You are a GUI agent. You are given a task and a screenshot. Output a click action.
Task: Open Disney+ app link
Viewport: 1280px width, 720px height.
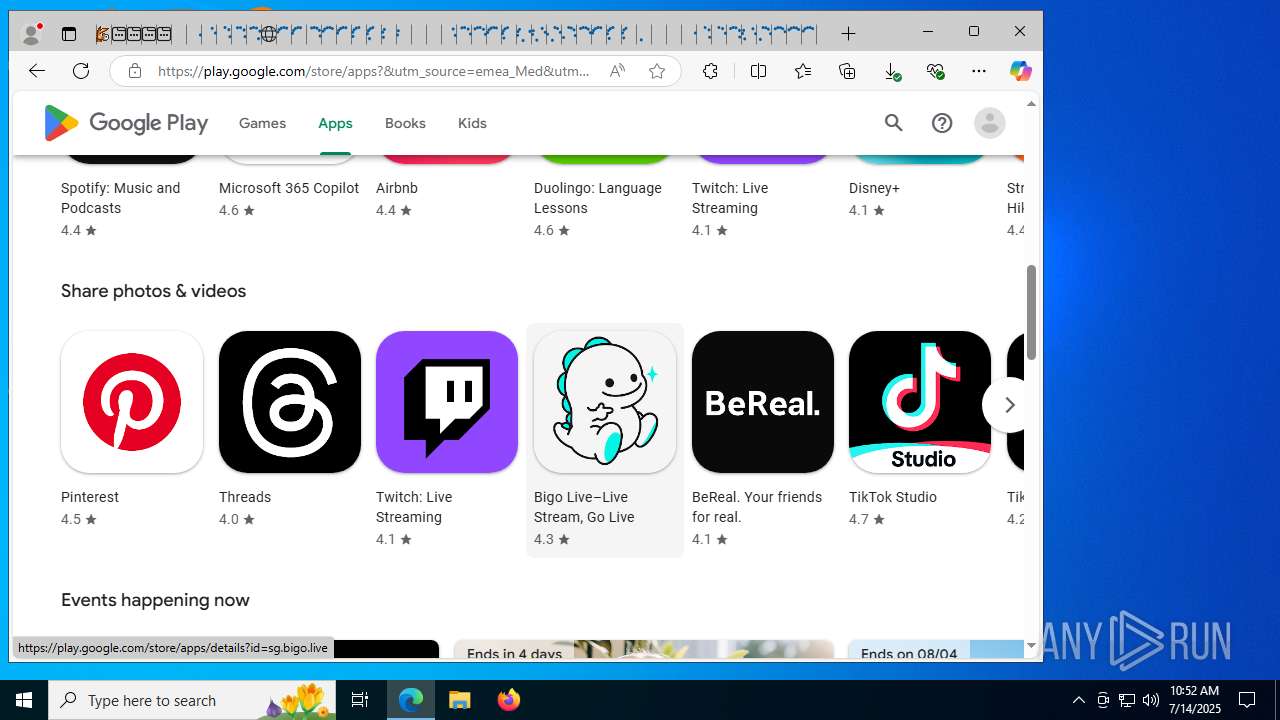click(x=875, y=188)
